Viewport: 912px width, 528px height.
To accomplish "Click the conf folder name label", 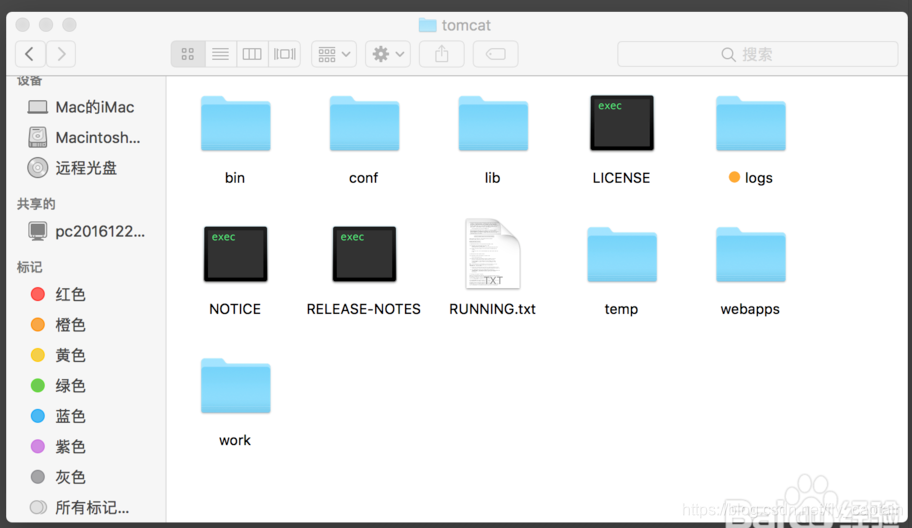I will [364, 178].
